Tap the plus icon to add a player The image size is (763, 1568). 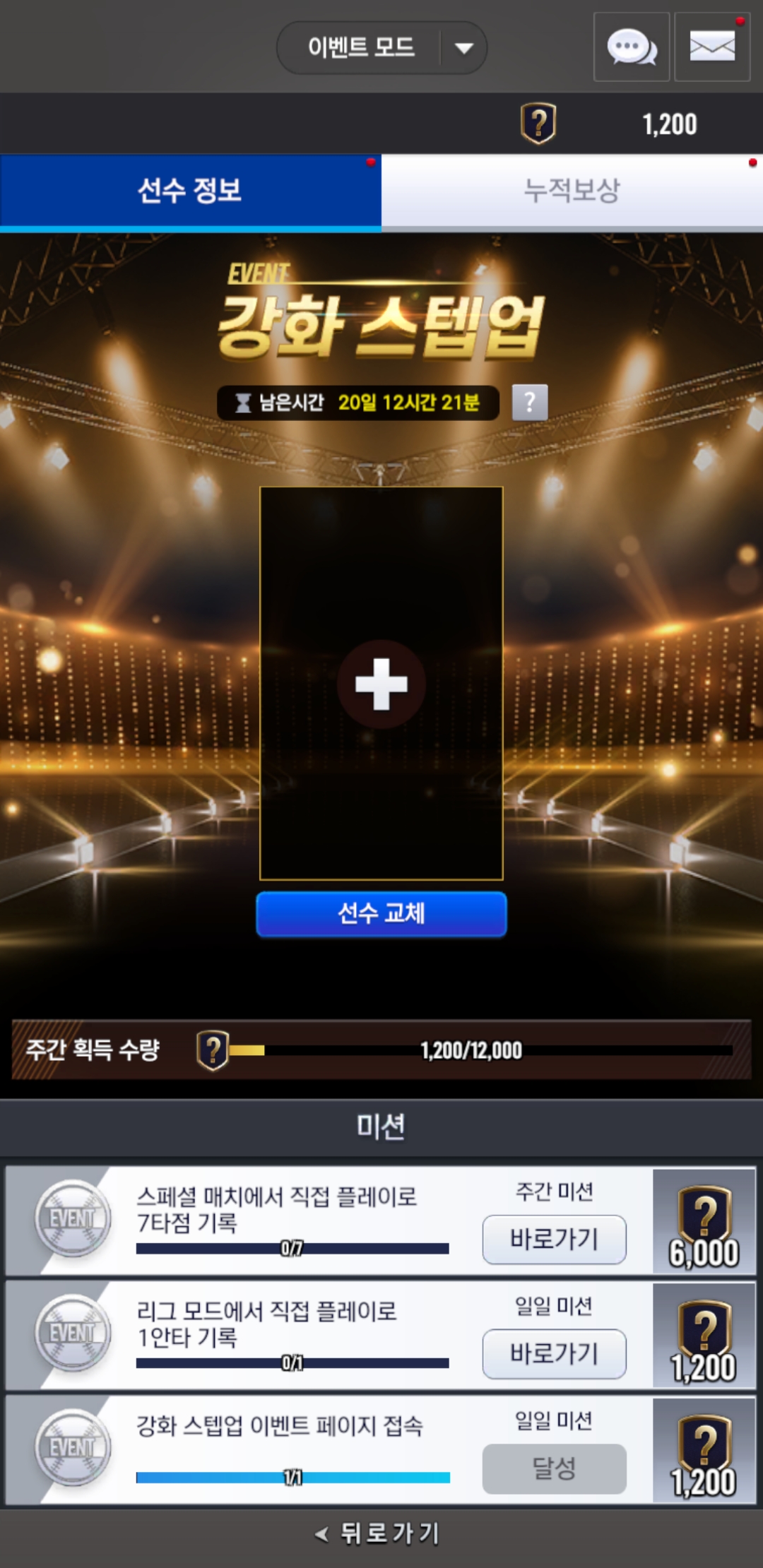click(381, 684)
